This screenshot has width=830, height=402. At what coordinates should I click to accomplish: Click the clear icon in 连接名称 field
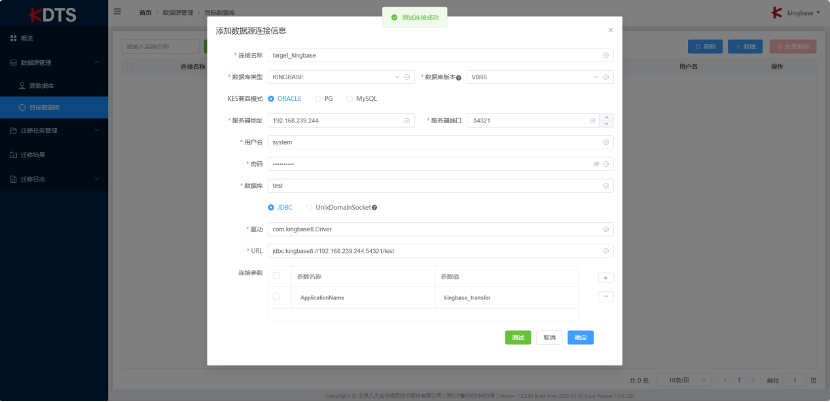pyautogui.click(x=606, y=55)
